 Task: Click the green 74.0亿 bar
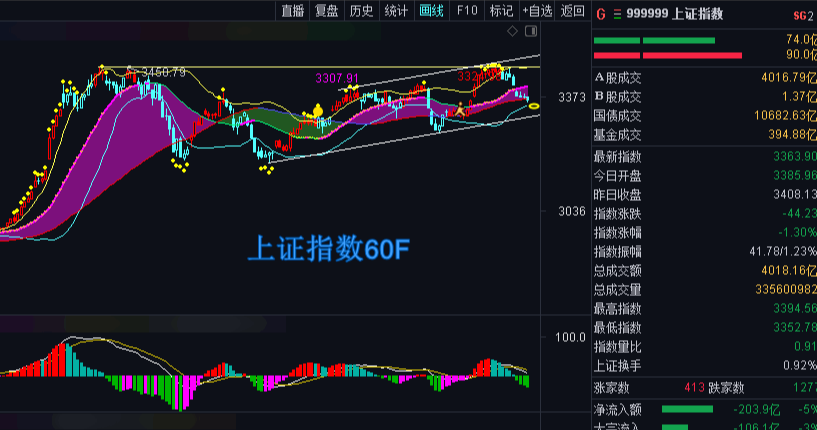(654, 40)
